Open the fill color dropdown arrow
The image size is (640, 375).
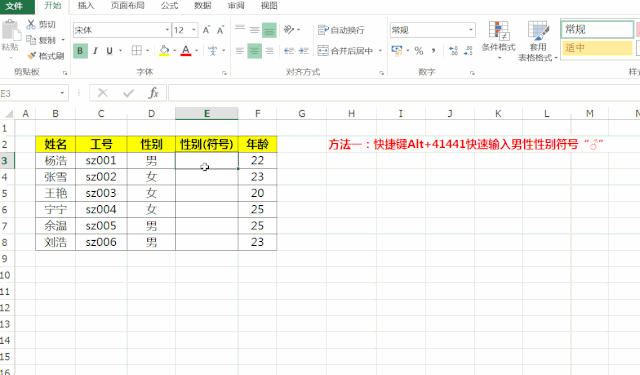click(x=175, y=51)
